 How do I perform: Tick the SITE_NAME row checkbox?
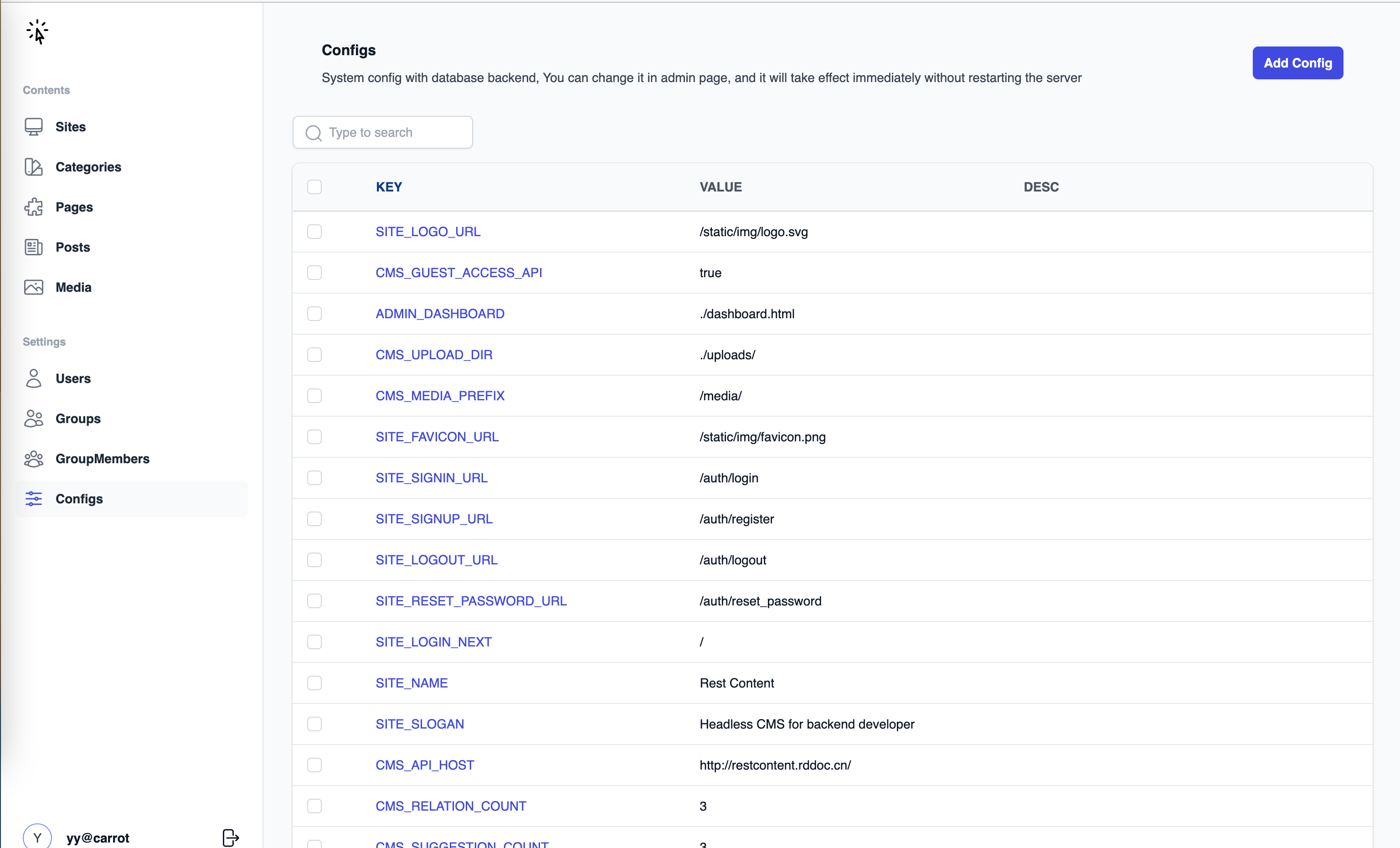point(314,683)
